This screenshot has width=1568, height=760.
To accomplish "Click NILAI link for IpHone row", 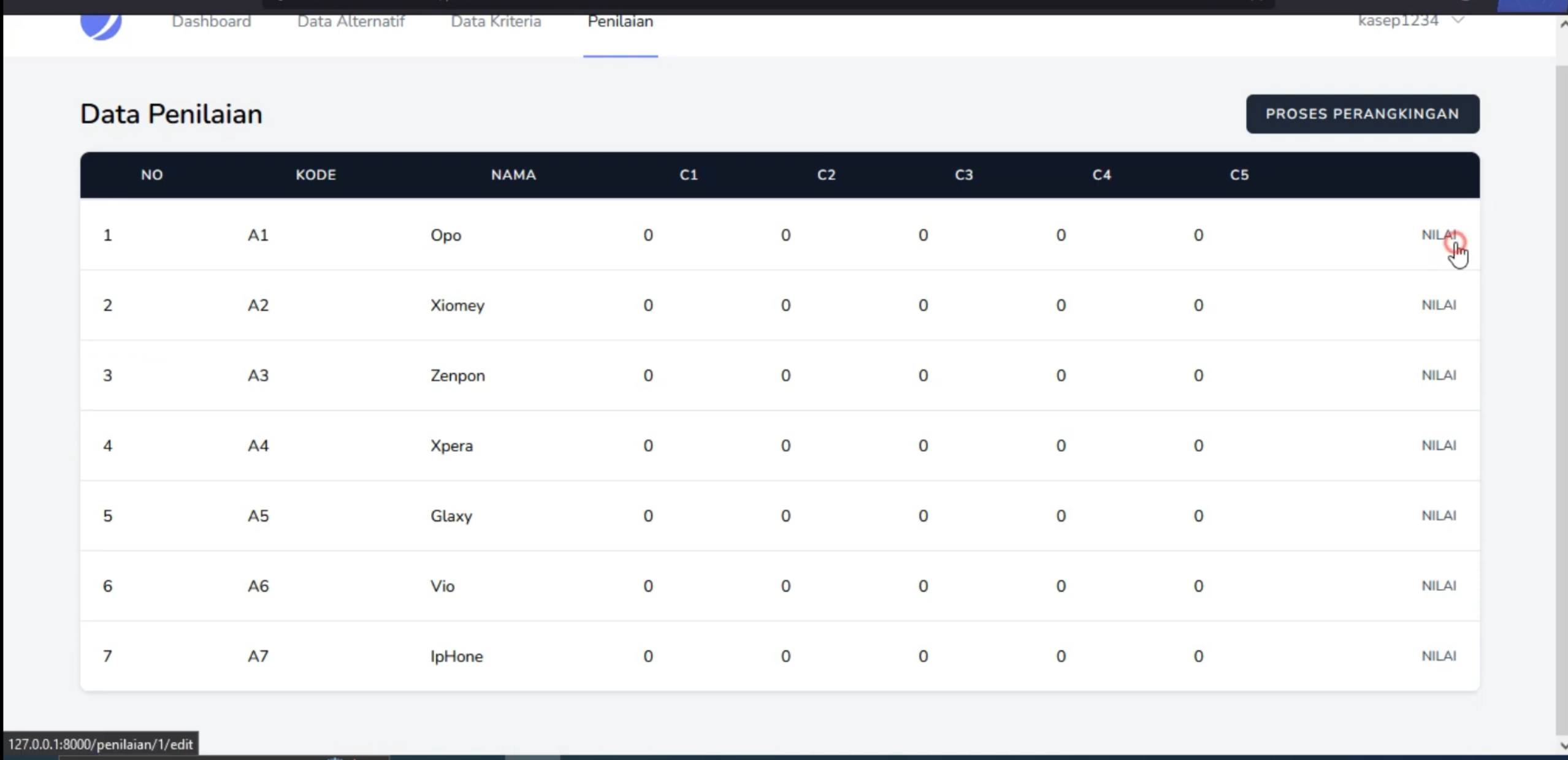I will tap(1439, 656).
